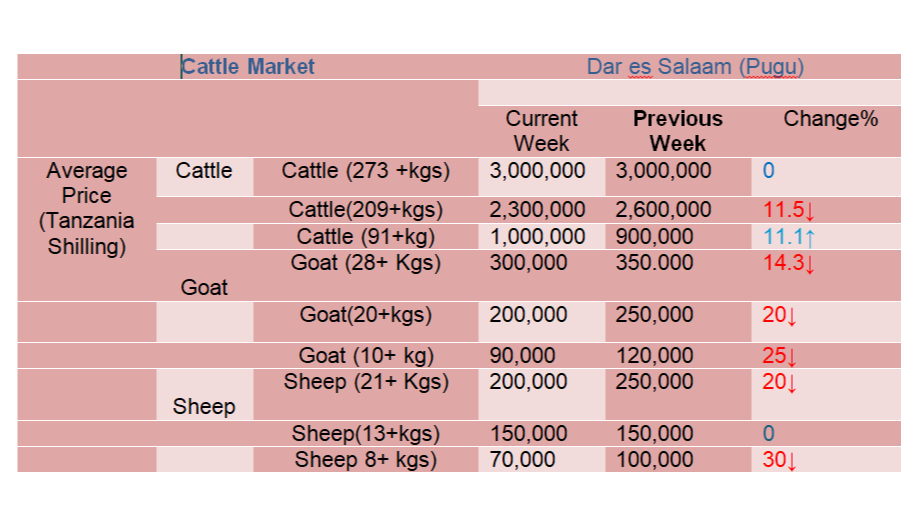Click the 2,300,000 current week price
This screenshot has height=515, width=916.
coord(537,210)
